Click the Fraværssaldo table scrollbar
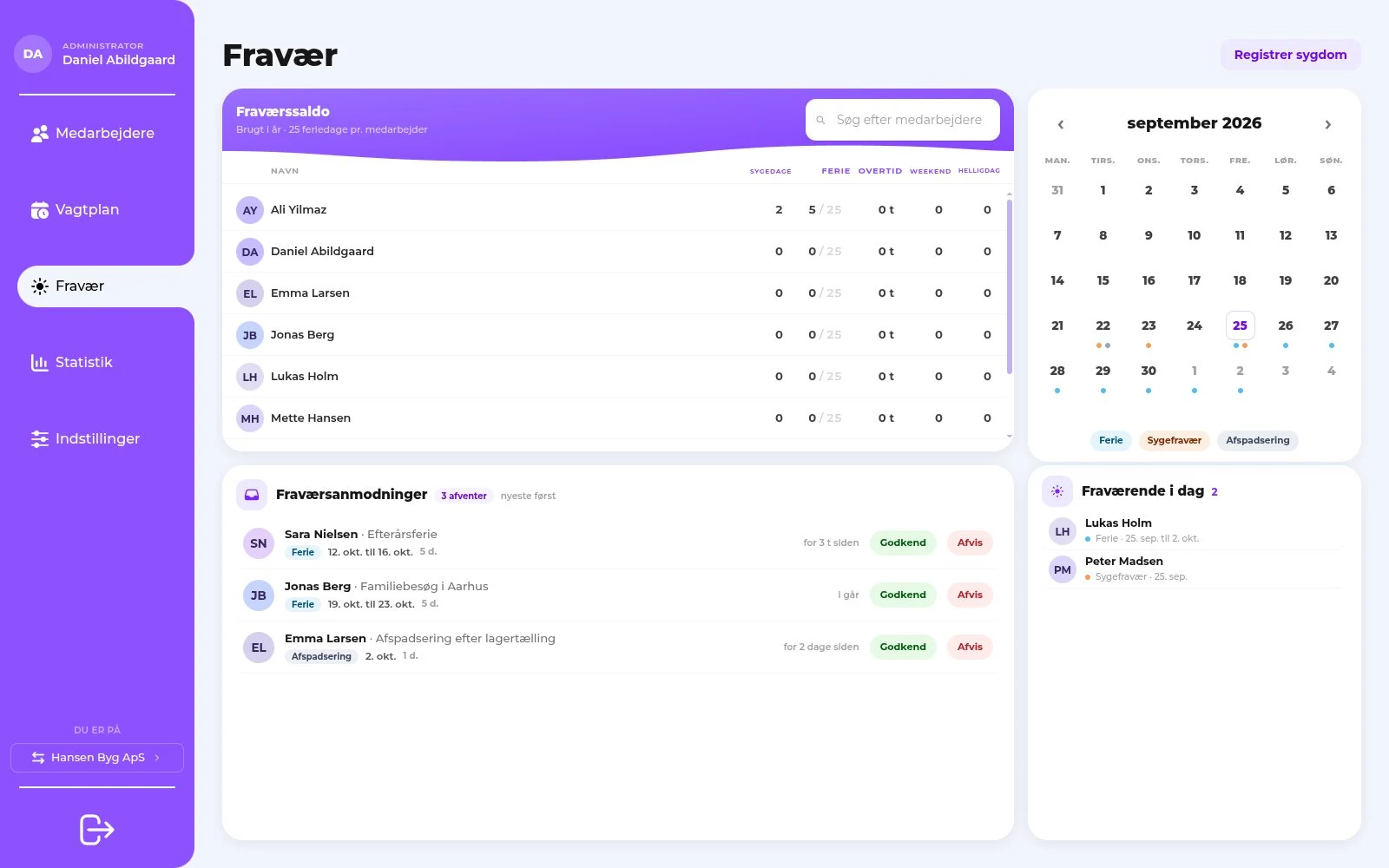Screen dimensions: 1389x868 point(1009,286)
